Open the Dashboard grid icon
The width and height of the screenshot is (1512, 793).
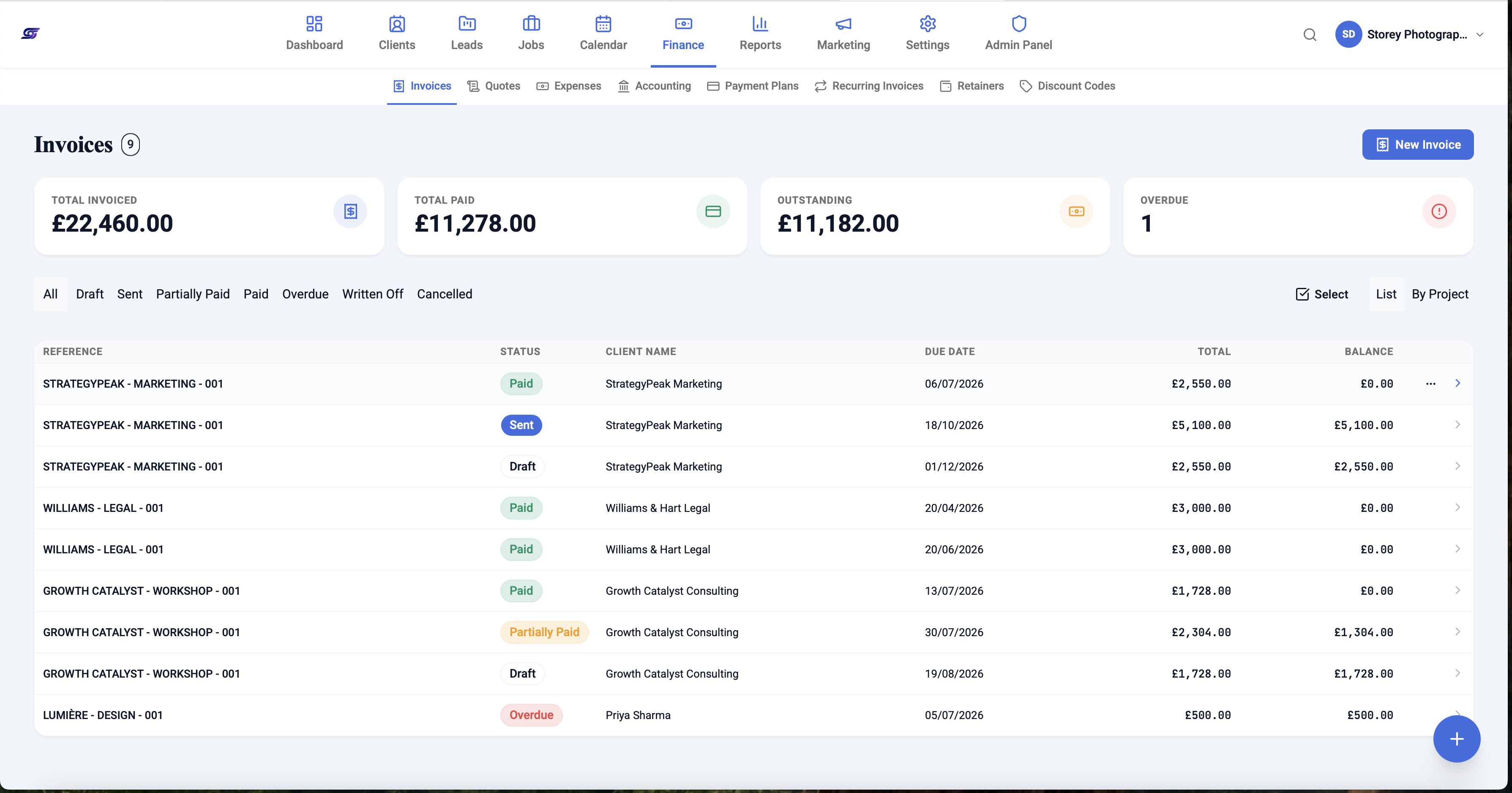(314, 24)
